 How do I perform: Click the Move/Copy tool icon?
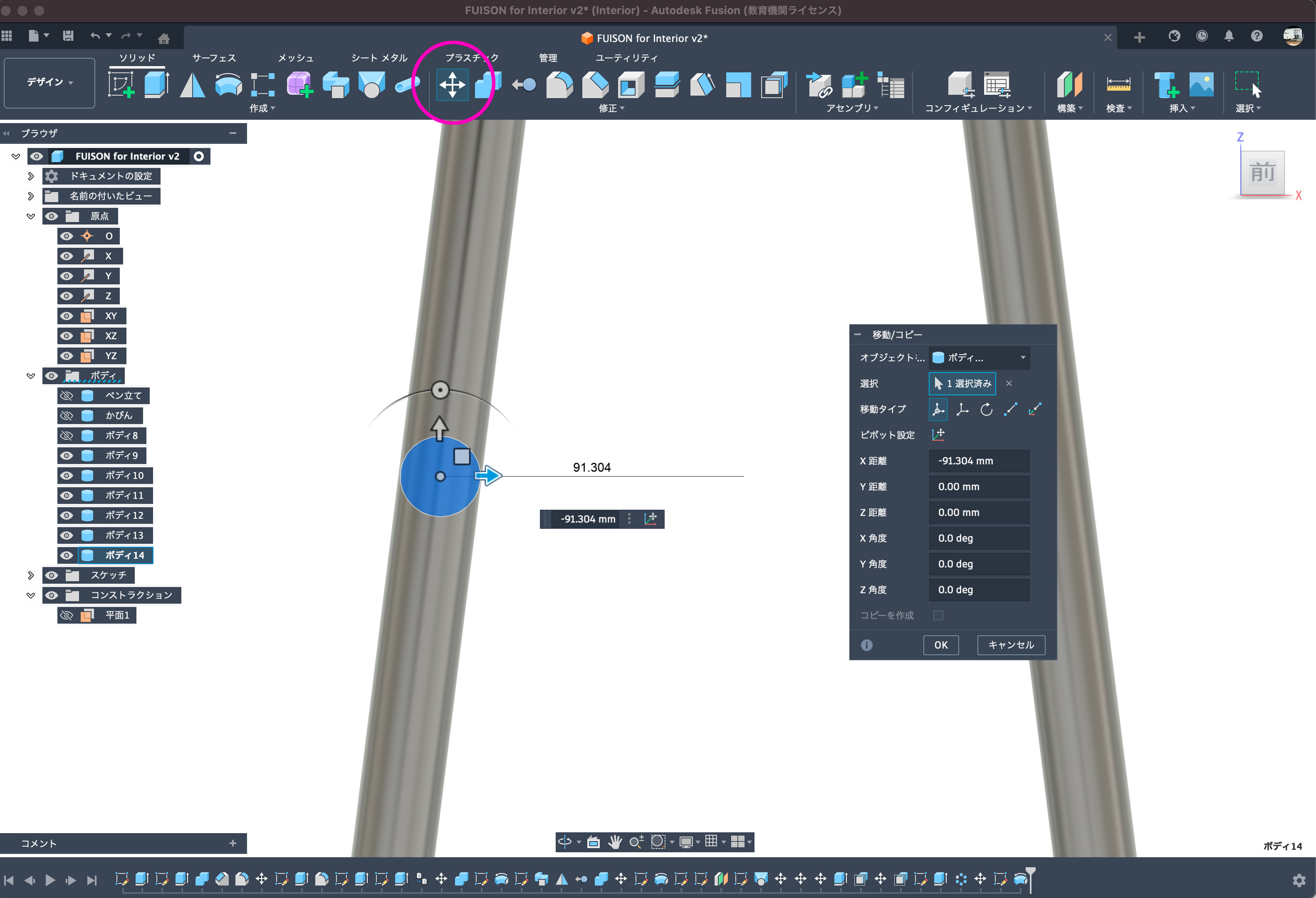pyautogui.click(x=452, y=85)
